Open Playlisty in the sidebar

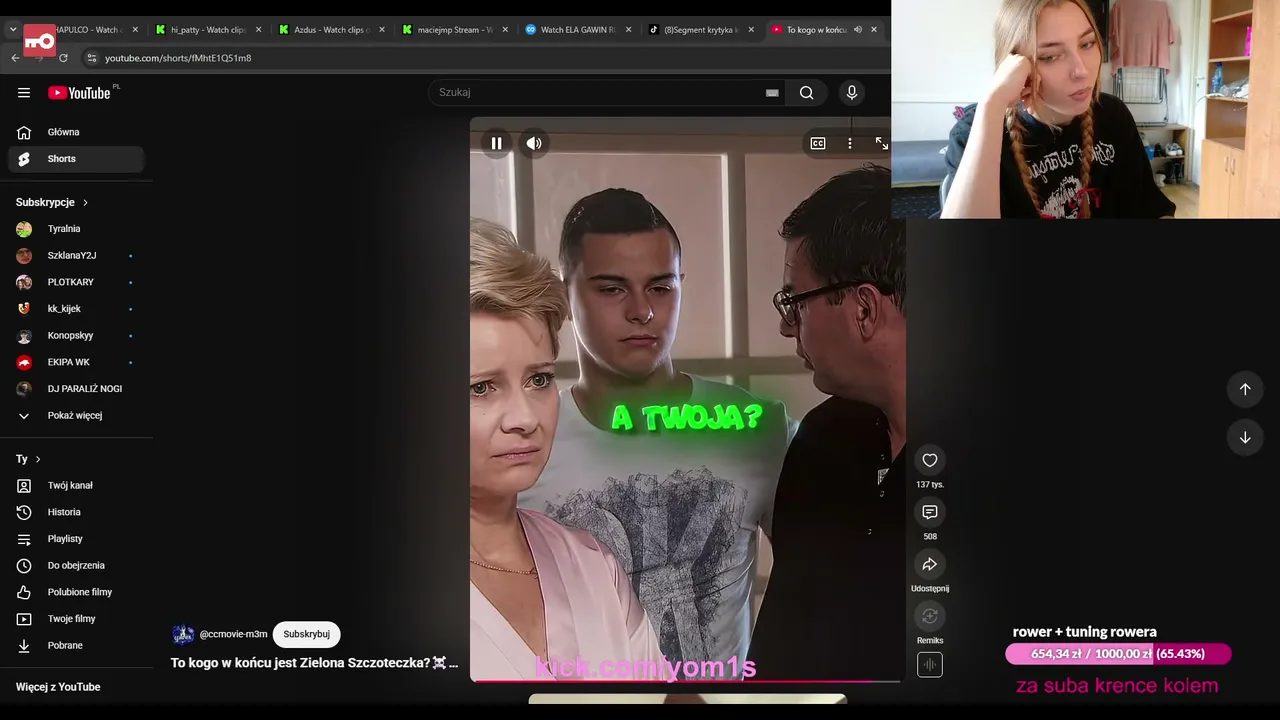(x=76, y=539)
